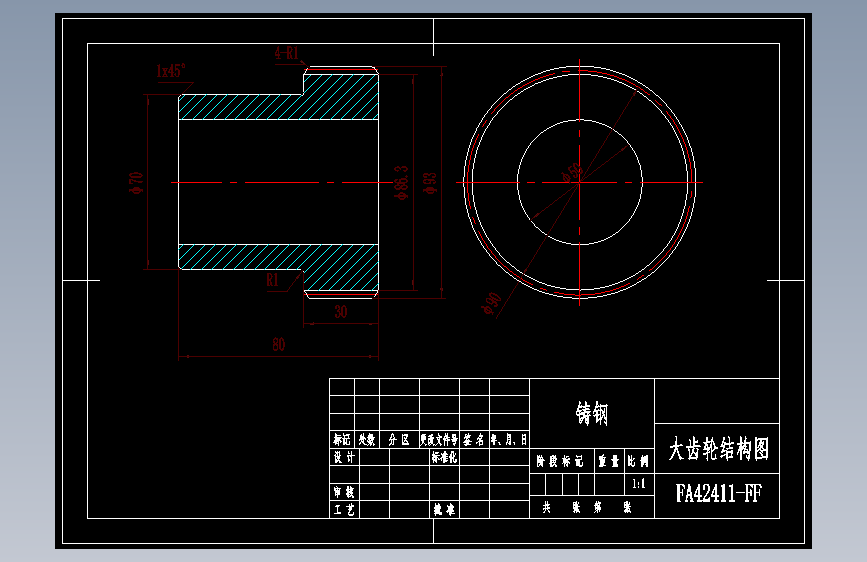Select the φ90 diameter label on circle view

pyautogui.click(x=492, y=303)
